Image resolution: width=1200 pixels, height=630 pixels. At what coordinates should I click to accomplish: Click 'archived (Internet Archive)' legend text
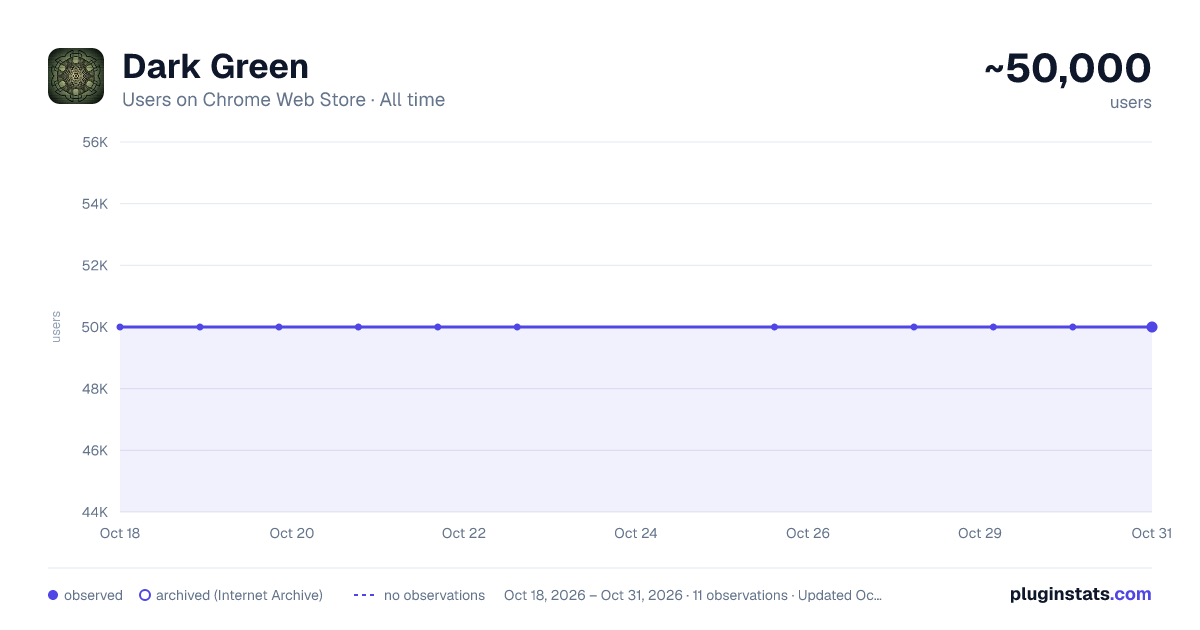click(239, 595)
